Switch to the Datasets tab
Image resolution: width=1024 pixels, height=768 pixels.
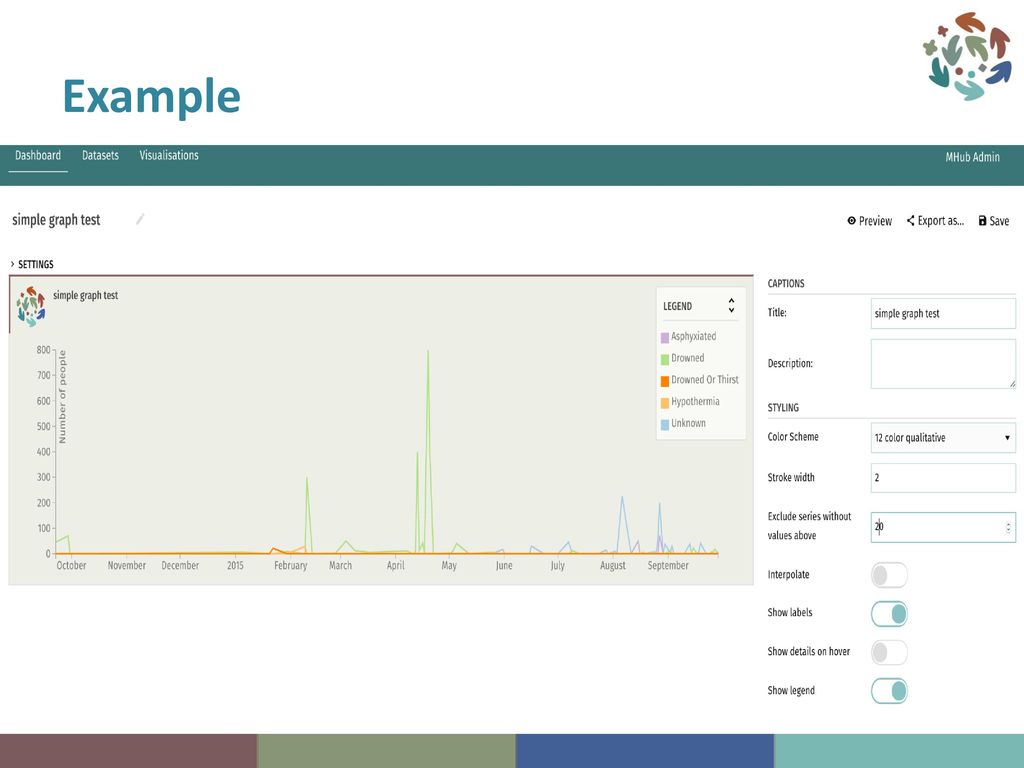point(100,155)
